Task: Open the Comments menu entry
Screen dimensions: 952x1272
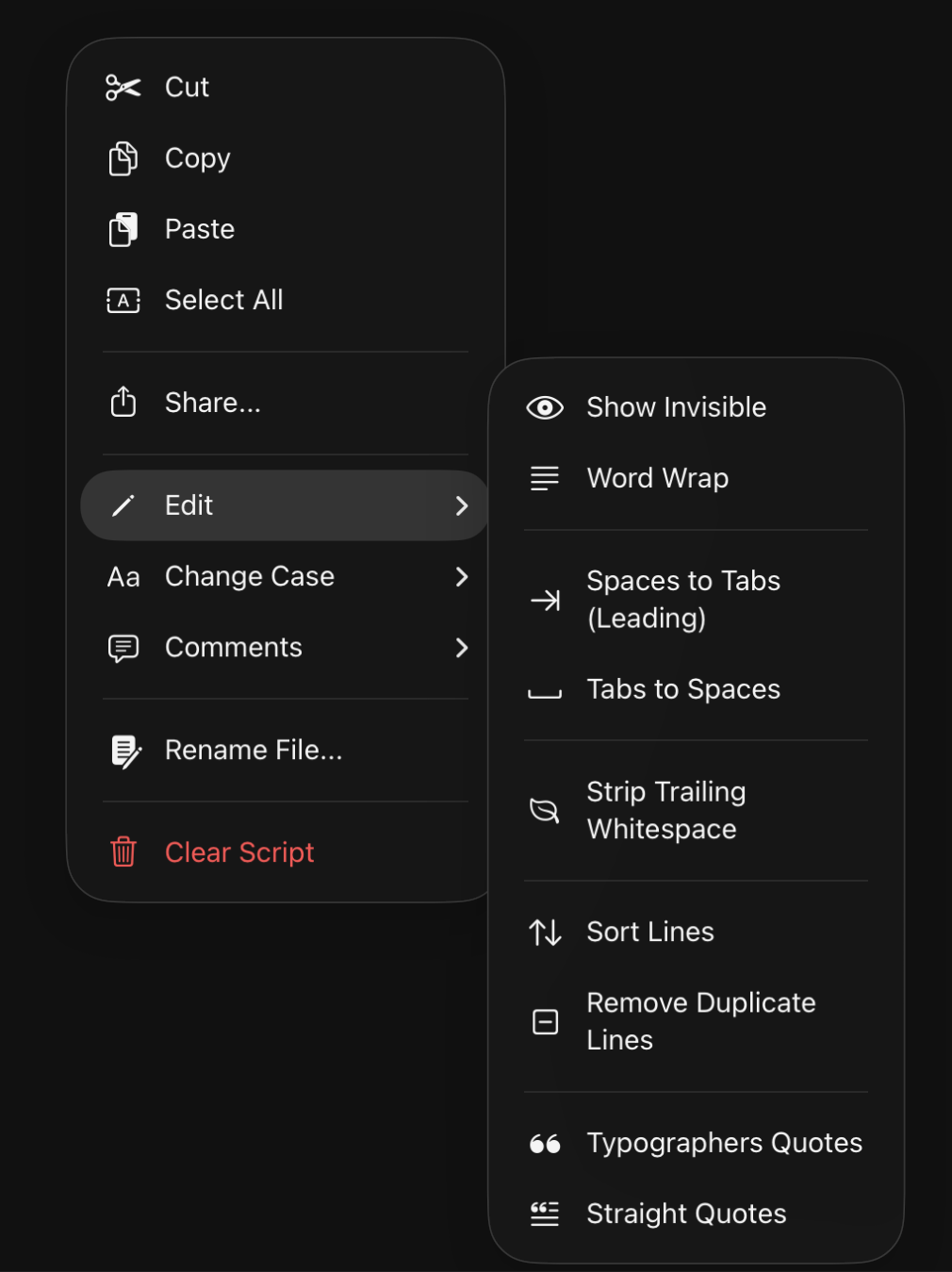Action: 286,648
